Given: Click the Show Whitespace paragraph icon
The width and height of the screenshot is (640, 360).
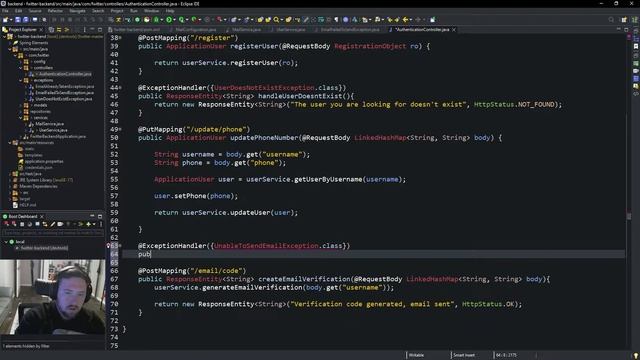Looking at the screenshot, I should click(x=336, y=20).
